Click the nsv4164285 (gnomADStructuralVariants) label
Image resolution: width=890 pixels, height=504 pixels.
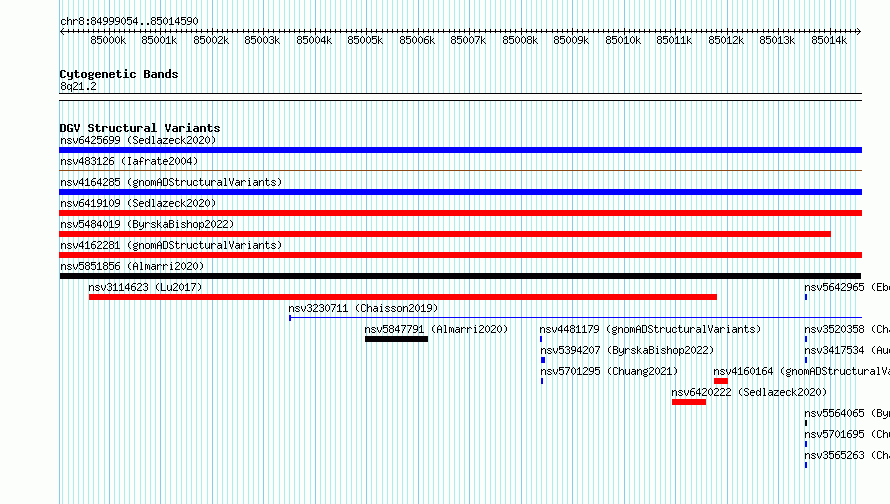pos(171,182)
